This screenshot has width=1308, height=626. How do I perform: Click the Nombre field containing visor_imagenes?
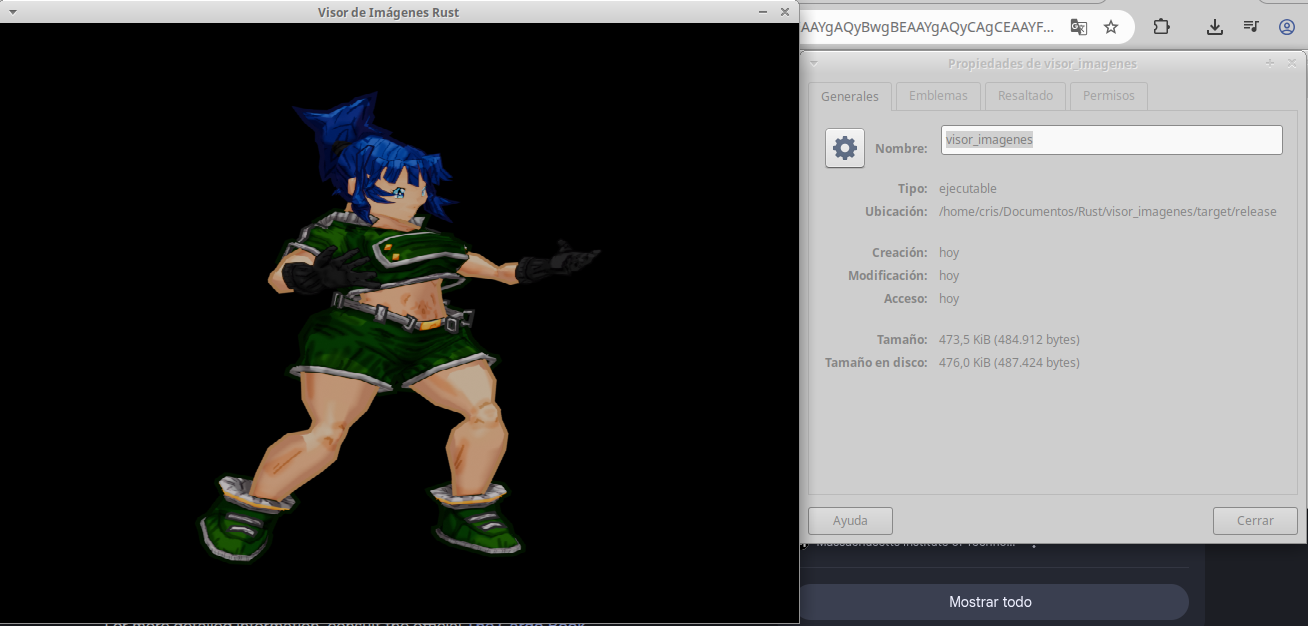click(1112, 140)
